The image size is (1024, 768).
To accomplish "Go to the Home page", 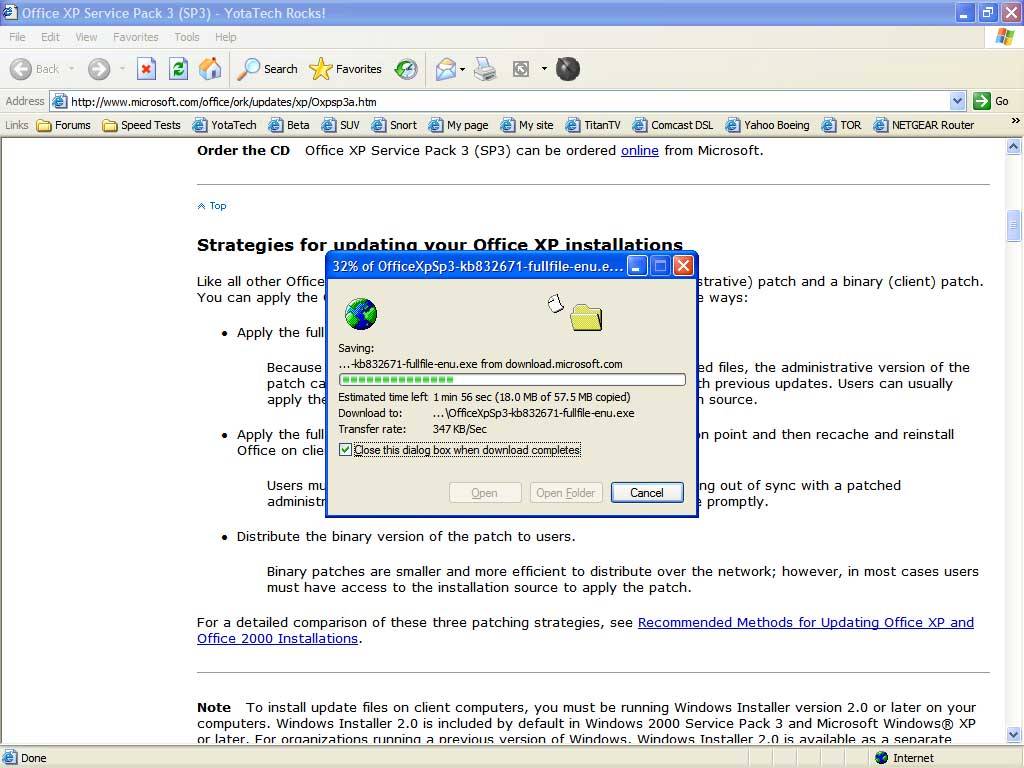I will coord(210,69).
